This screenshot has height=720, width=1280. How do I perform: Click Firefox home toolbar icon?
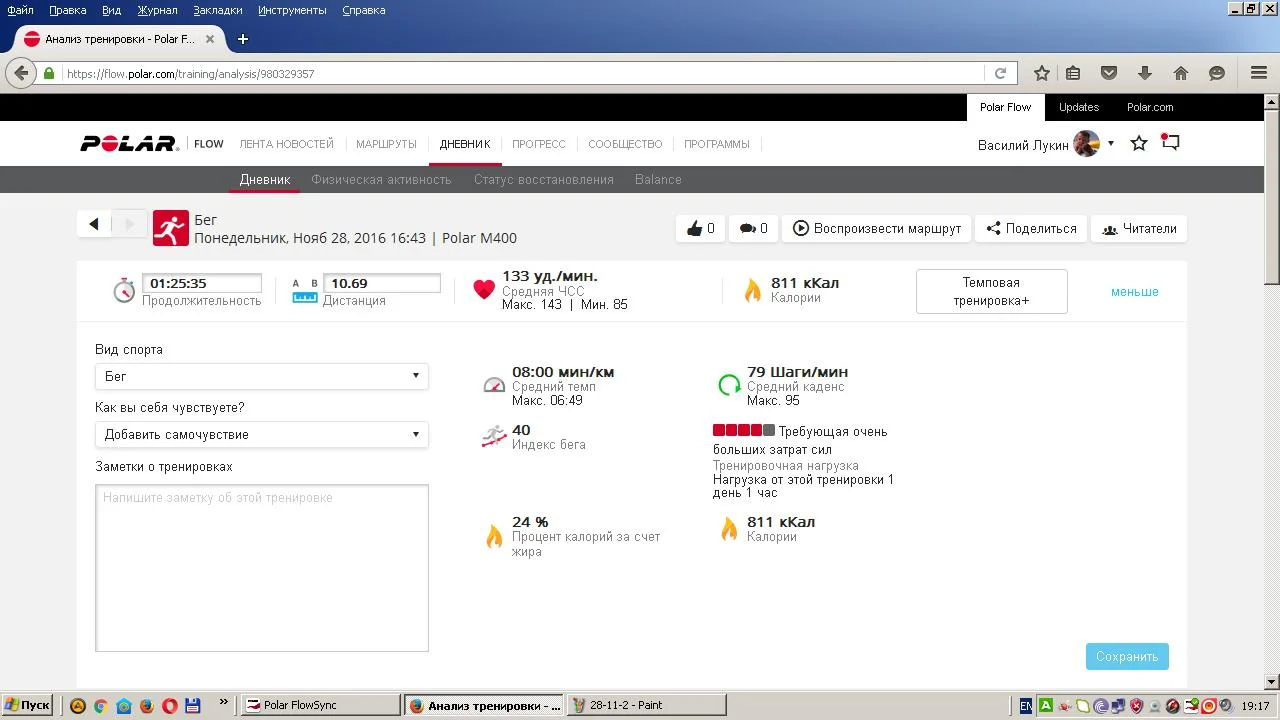point(1181,73)
